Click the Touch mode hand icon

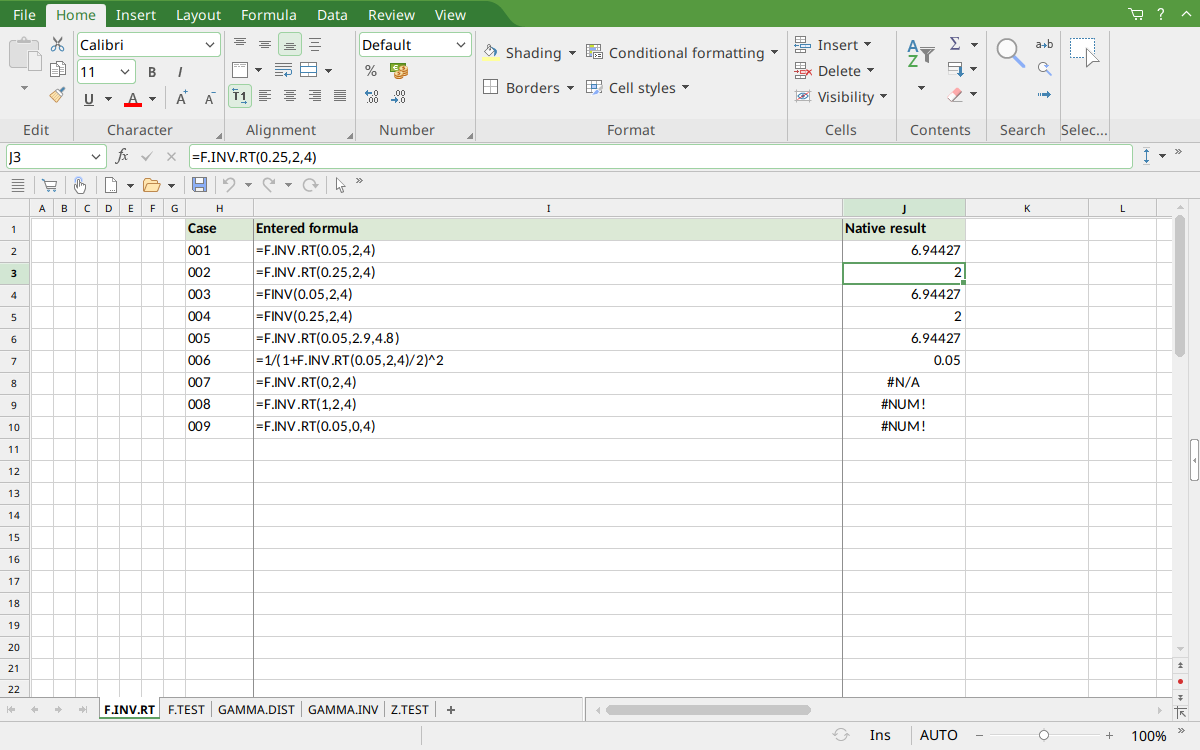point(79,185)
